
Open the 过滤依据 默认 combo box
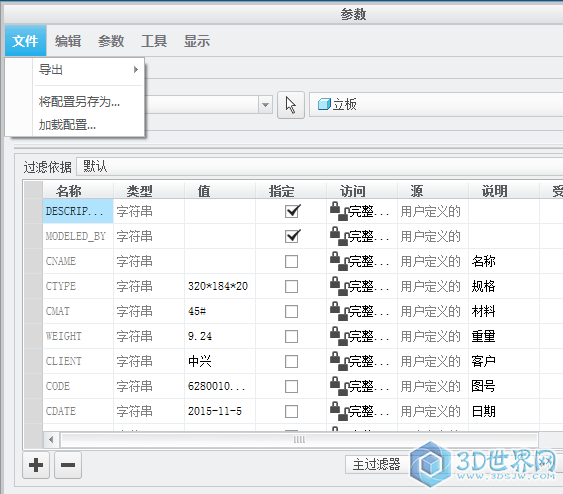(320, 167)
